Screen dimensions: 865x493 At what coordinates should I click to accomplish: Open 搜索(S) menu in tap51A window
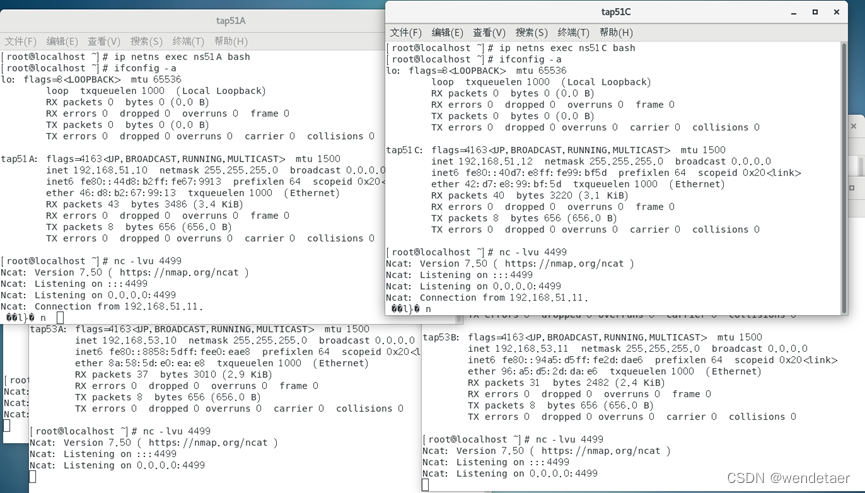pyautogui.click(x=147, y=41)
